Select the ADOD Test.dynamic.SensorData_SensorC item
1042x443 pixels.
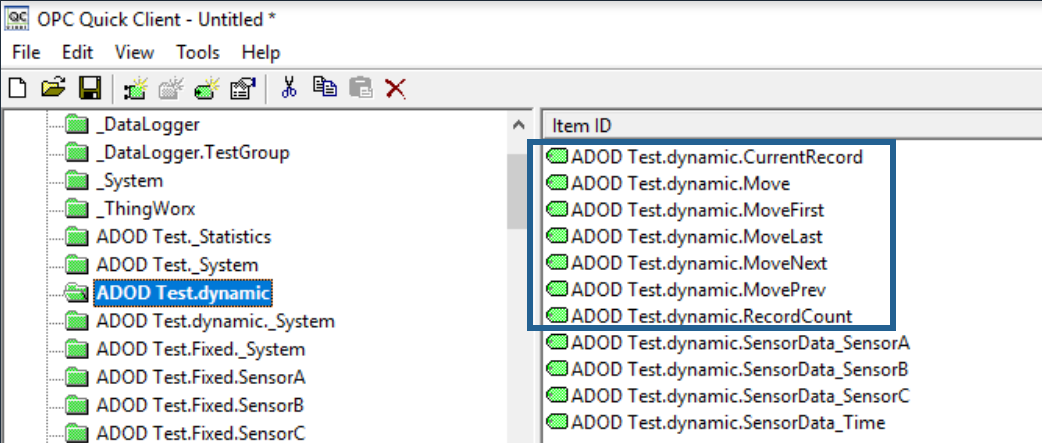[740, 396]
